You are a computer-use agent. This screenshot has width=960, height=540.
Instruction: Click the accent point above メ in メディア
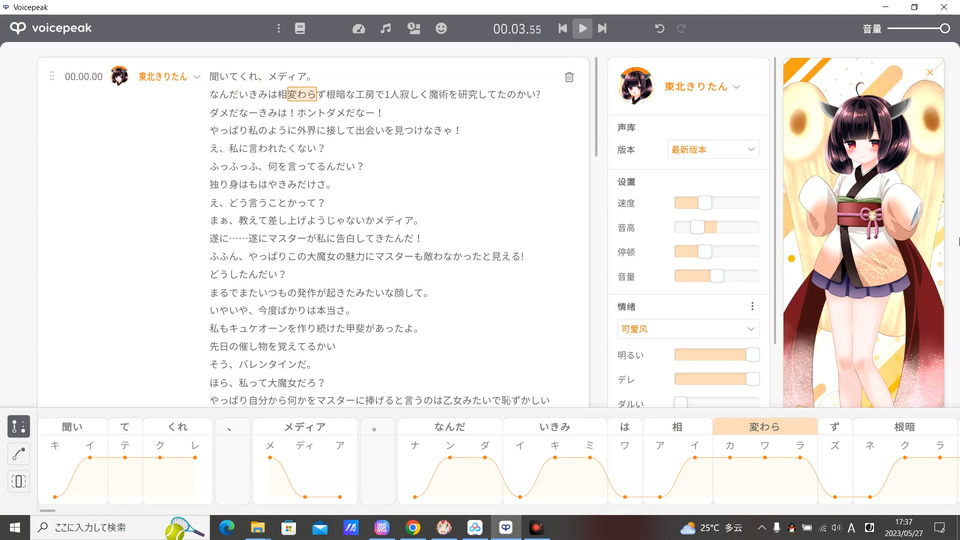[x=270, y=457]
